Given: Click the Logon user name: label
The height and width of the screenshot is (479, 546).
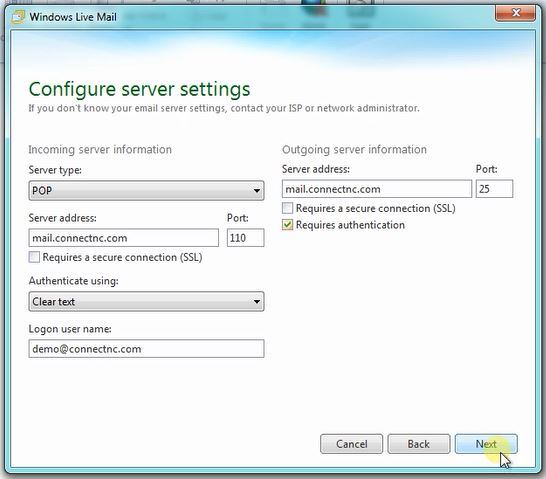Looking at the screenshot, I should tap(70, 329).
